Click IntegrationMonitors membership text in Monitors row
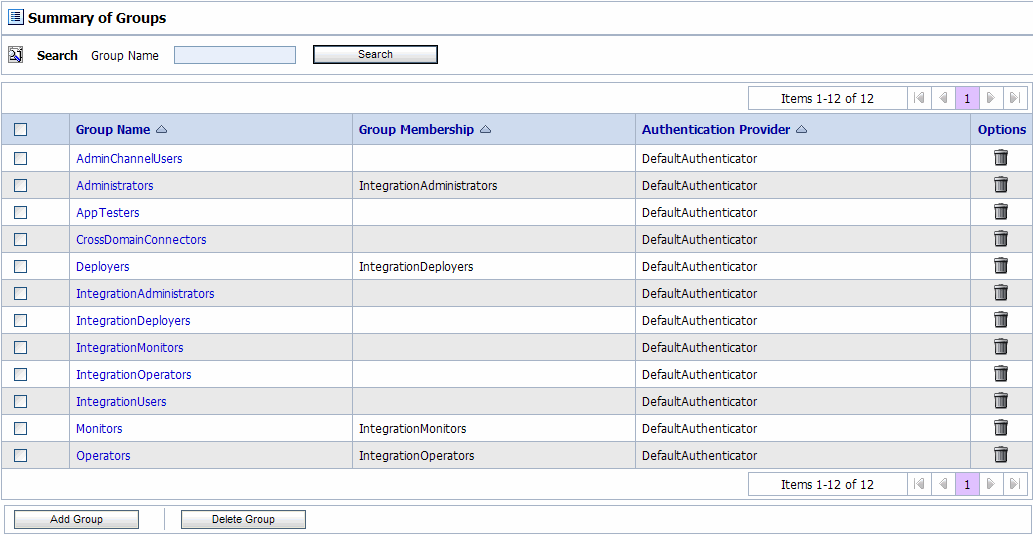 pos(412,428)
